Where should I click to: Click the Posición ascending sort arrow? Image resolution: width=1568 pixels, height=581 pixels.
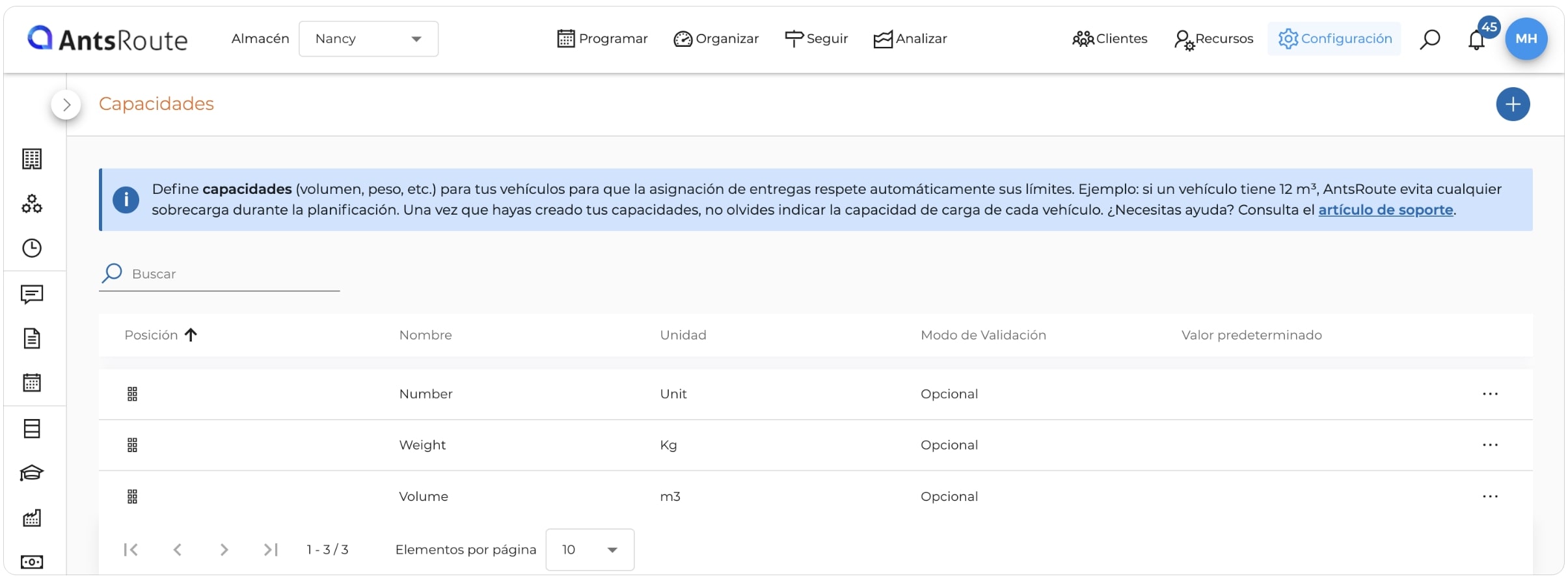pyautogui.click(x=191, y=335)
